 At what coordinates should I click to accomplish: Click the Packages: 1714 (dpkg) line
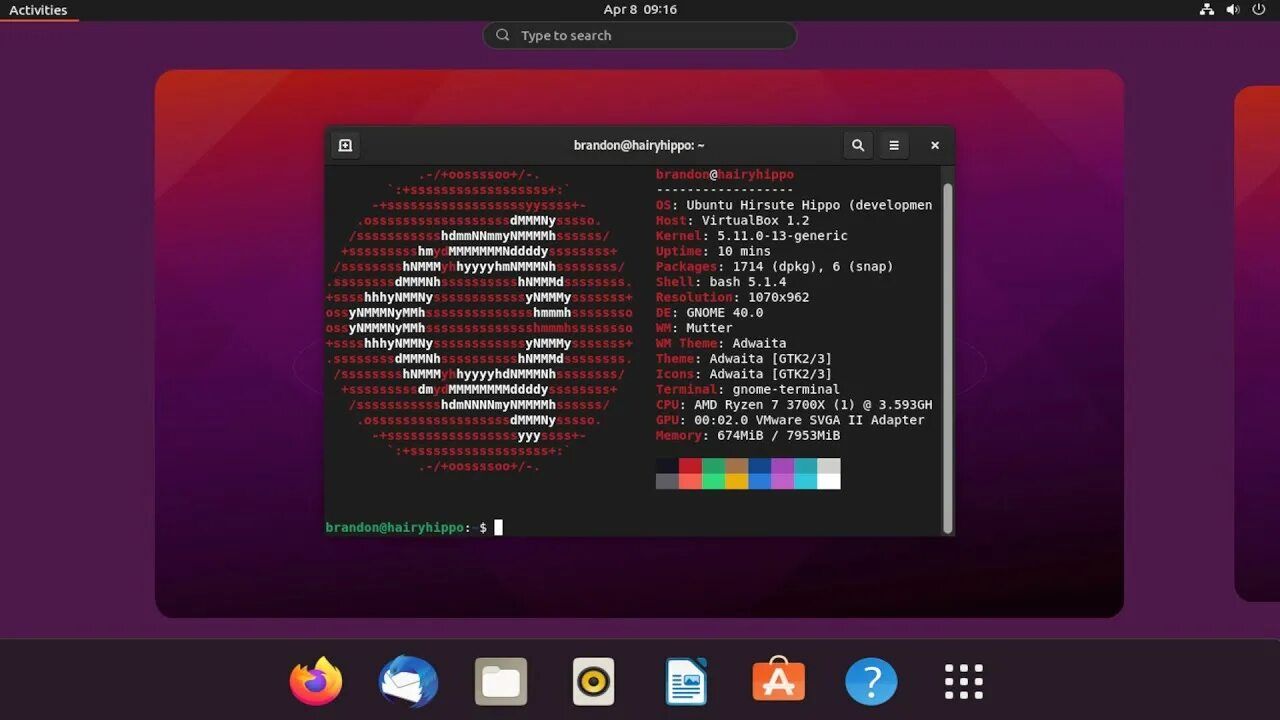tap(775, 267)
